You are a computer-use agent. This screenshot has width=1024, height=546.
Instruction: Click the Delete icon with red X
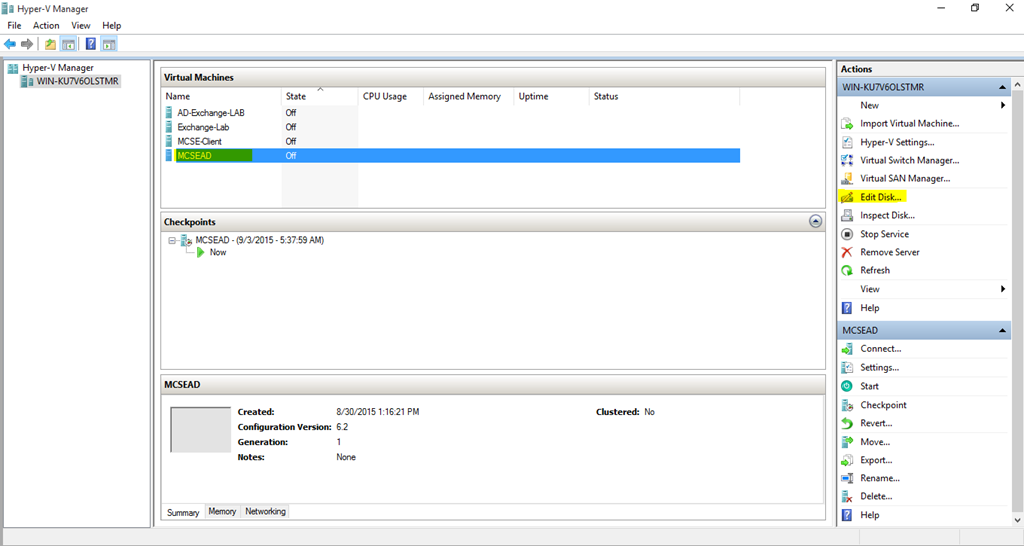(x=847, y=496)
